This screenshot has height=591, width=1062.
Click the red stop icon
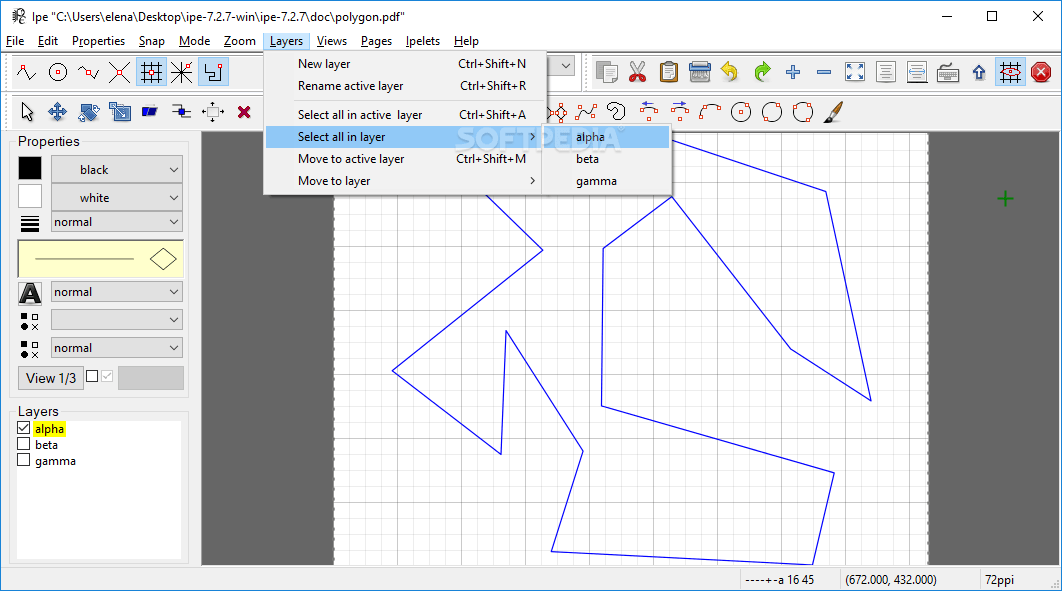(1041, 72)
